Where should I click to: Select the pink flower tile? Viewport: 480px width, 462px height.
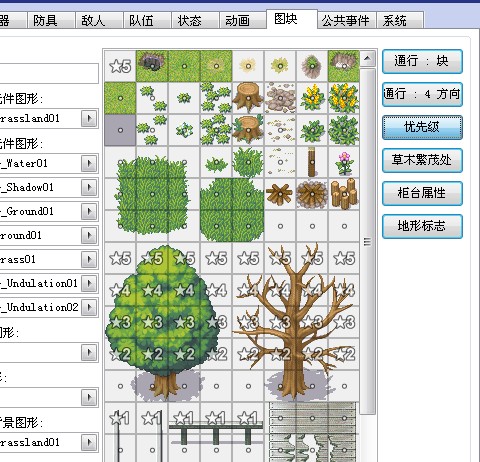tap(344, 162)
